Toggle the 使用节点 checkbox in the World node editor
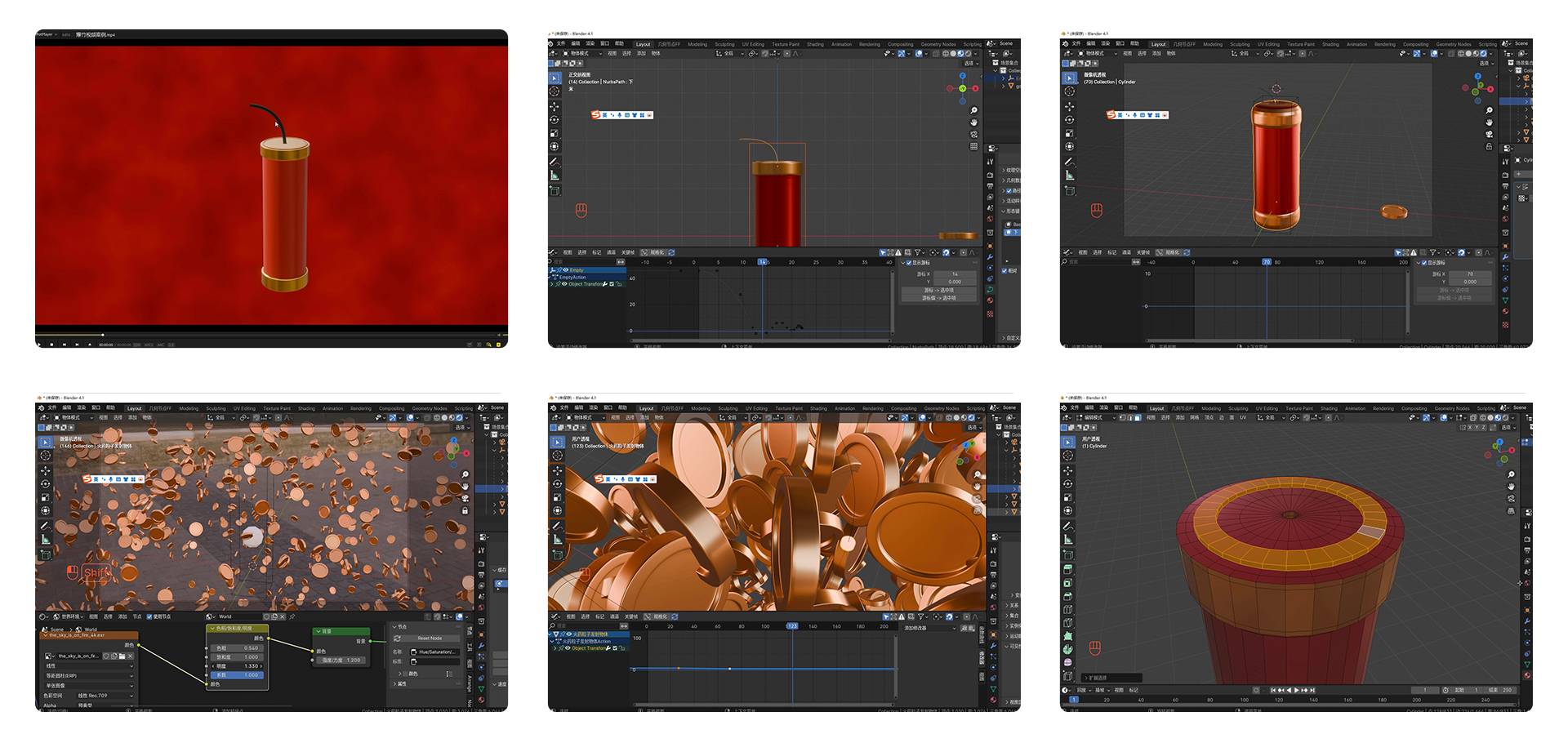 (149, 616)
